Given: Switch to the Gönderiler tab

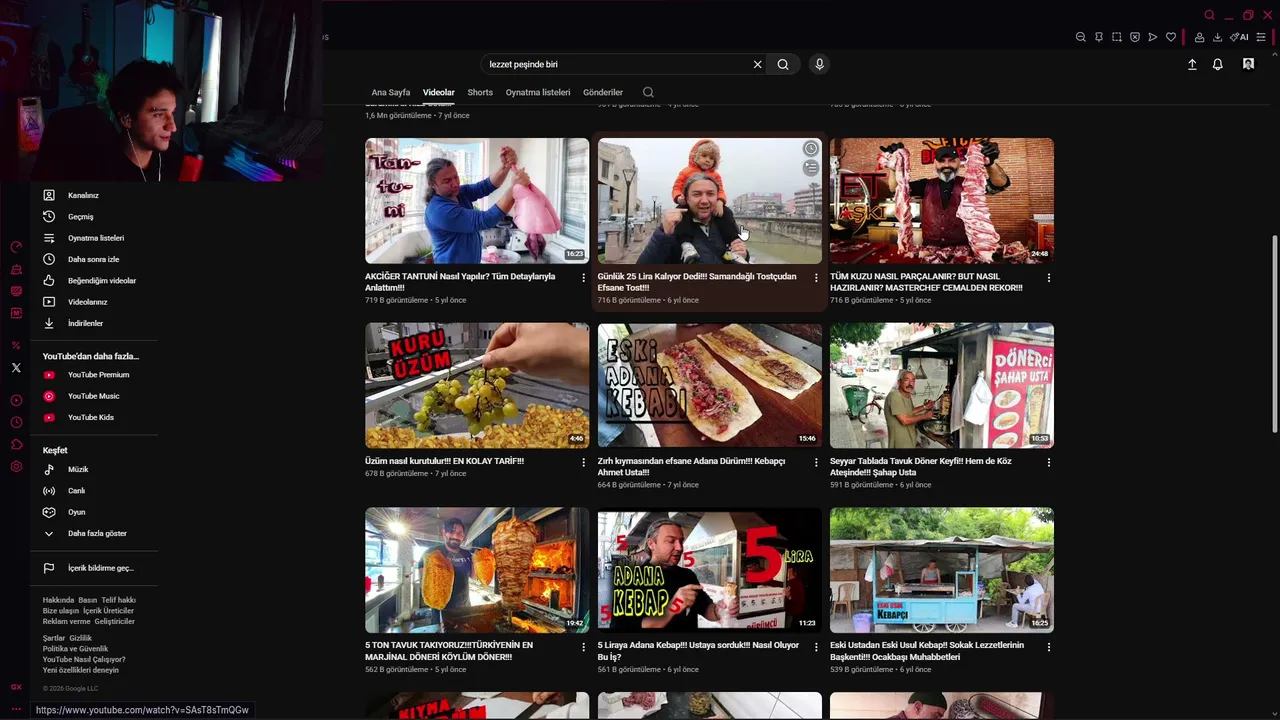Looking at the screenshot, I should tap(603, 92).
